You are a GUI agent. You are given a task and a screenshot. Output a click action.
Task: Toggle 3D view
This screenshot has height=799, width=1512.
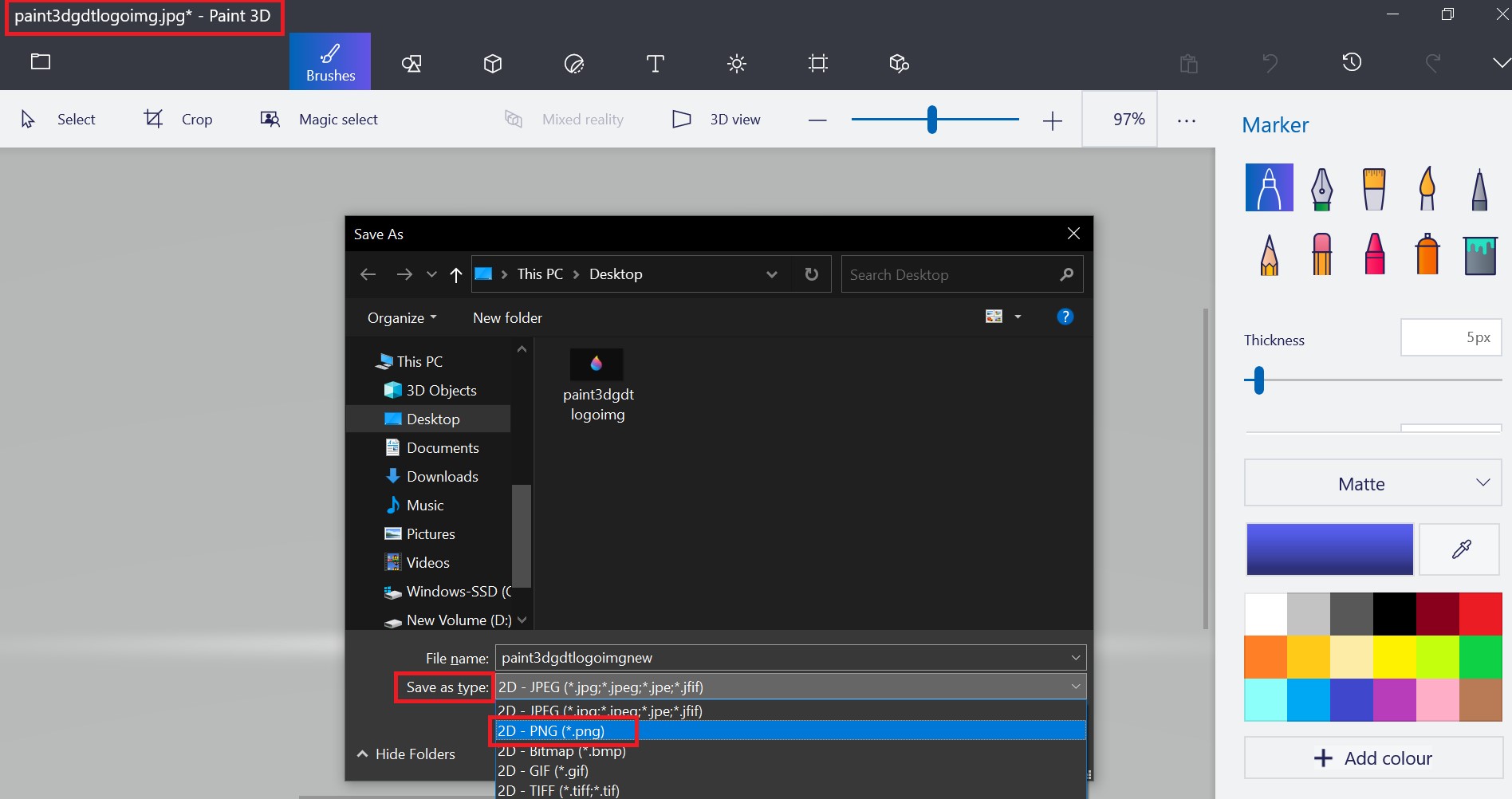716,119
